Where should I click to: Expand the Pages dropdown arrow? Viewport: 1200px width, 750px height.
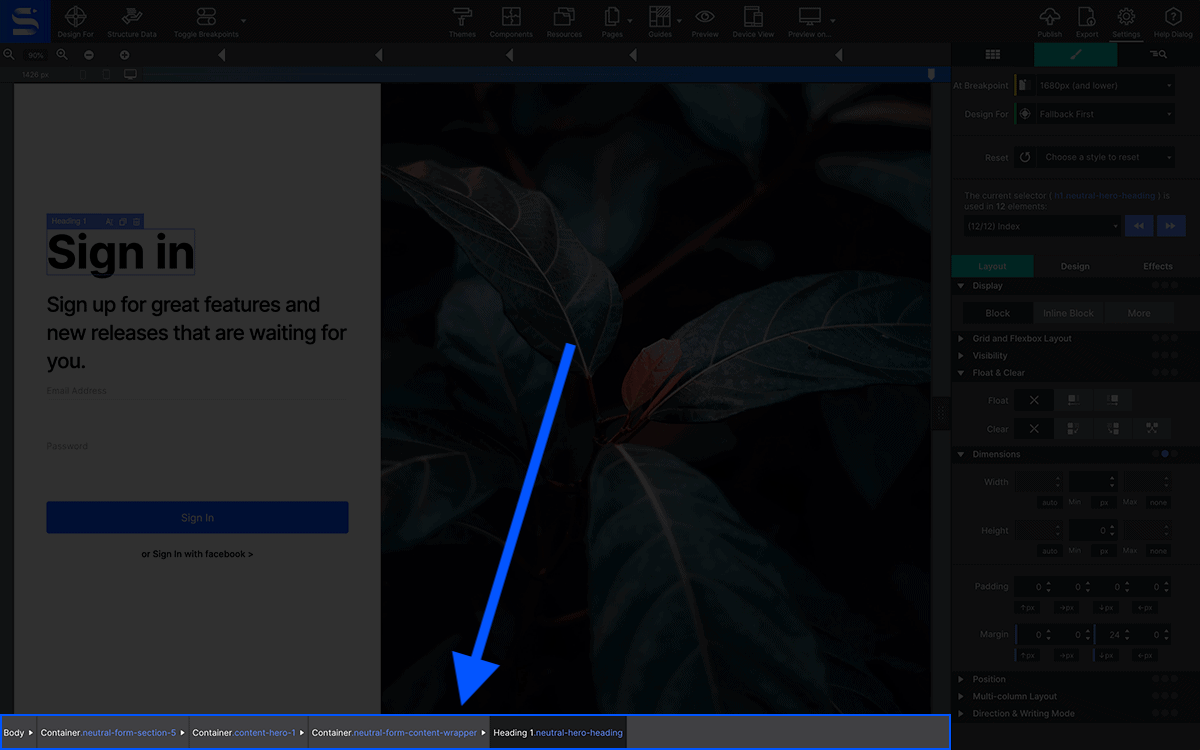(x=629, y=19)
